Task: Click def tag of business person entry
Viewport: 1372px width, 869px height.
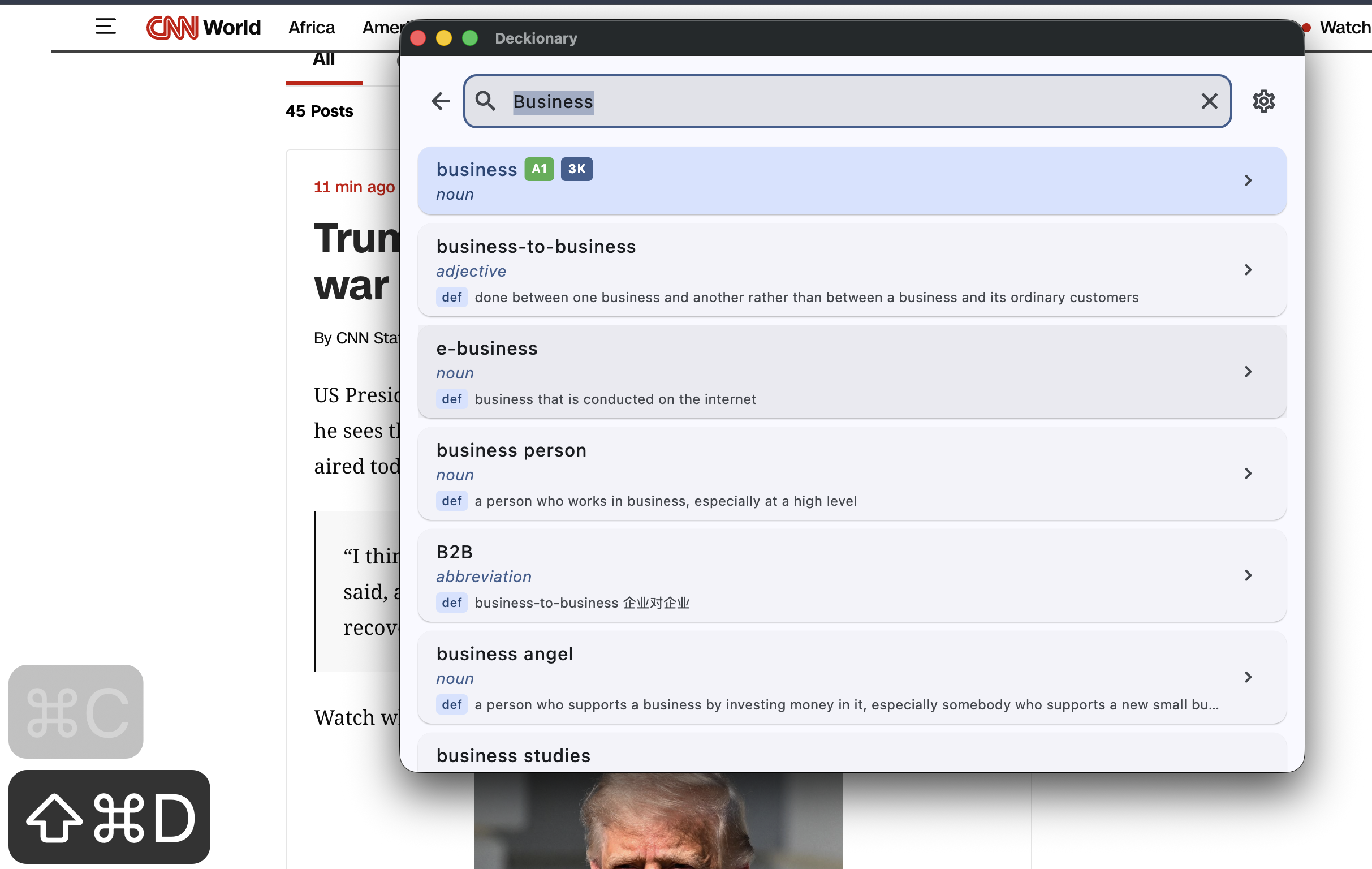Action: [452, 501]
